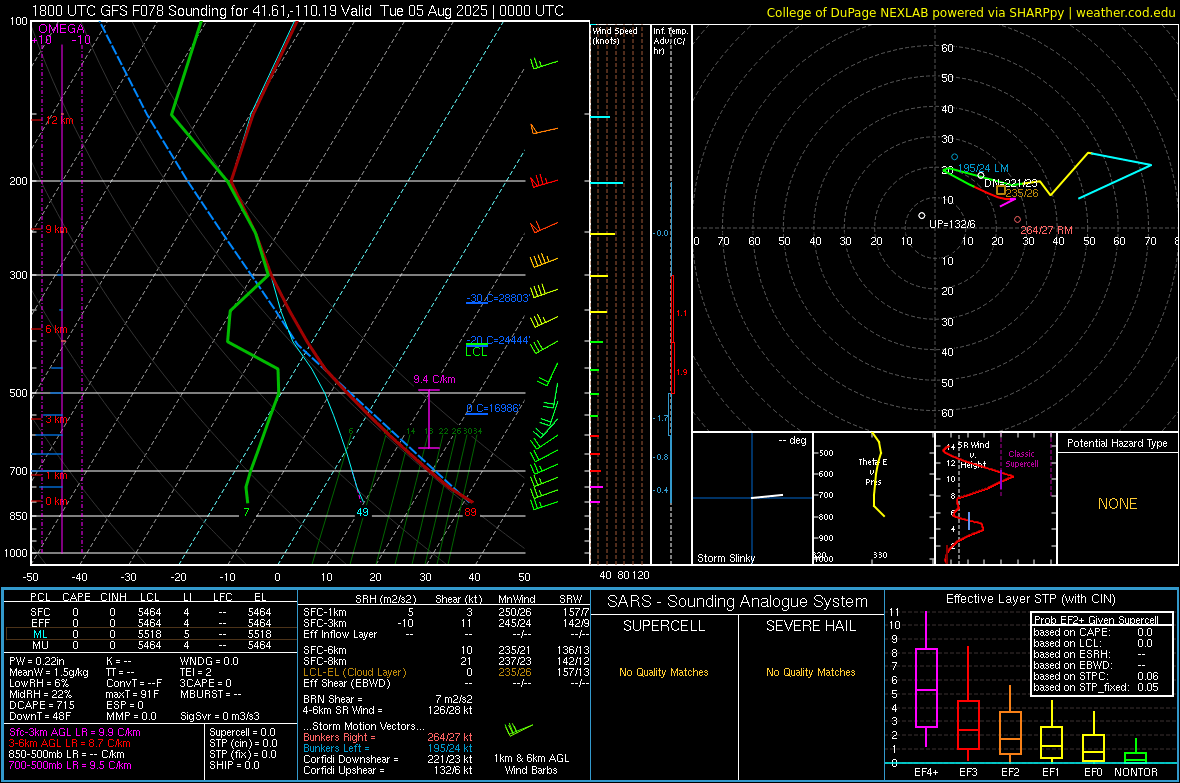Image resolution: width=1180 pixels, height=783 pixels.
Task: Click the SFC-6km shear row label
Action: (x=325, y=650)
